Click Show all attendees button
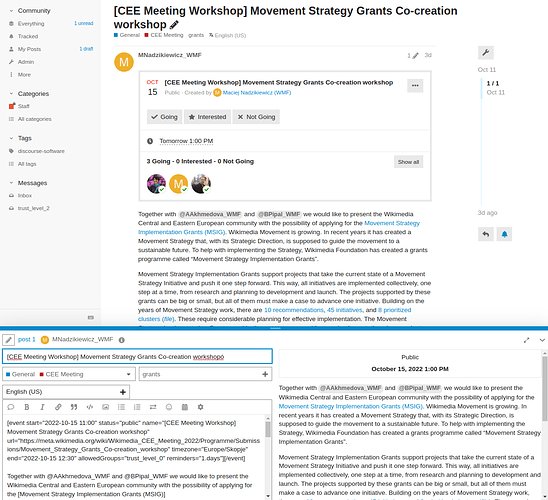Viewport: 548px width, 500px height. (x=408, y=162)
